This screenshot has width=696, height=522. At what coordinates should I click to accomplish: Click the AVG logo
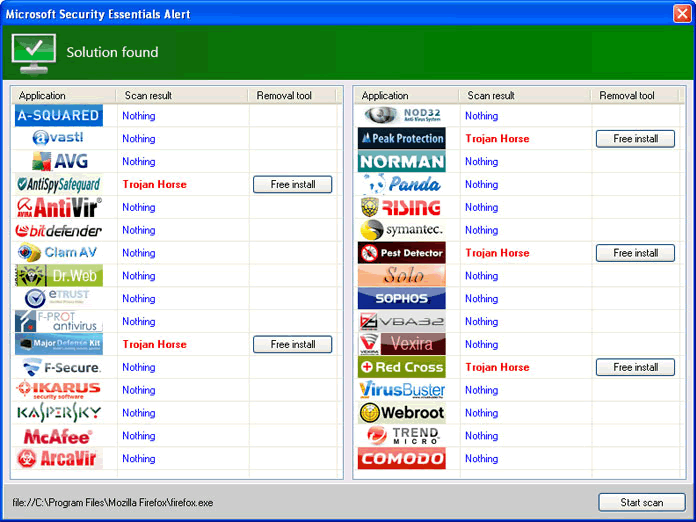pyautogui.click(x=60, y=161)
